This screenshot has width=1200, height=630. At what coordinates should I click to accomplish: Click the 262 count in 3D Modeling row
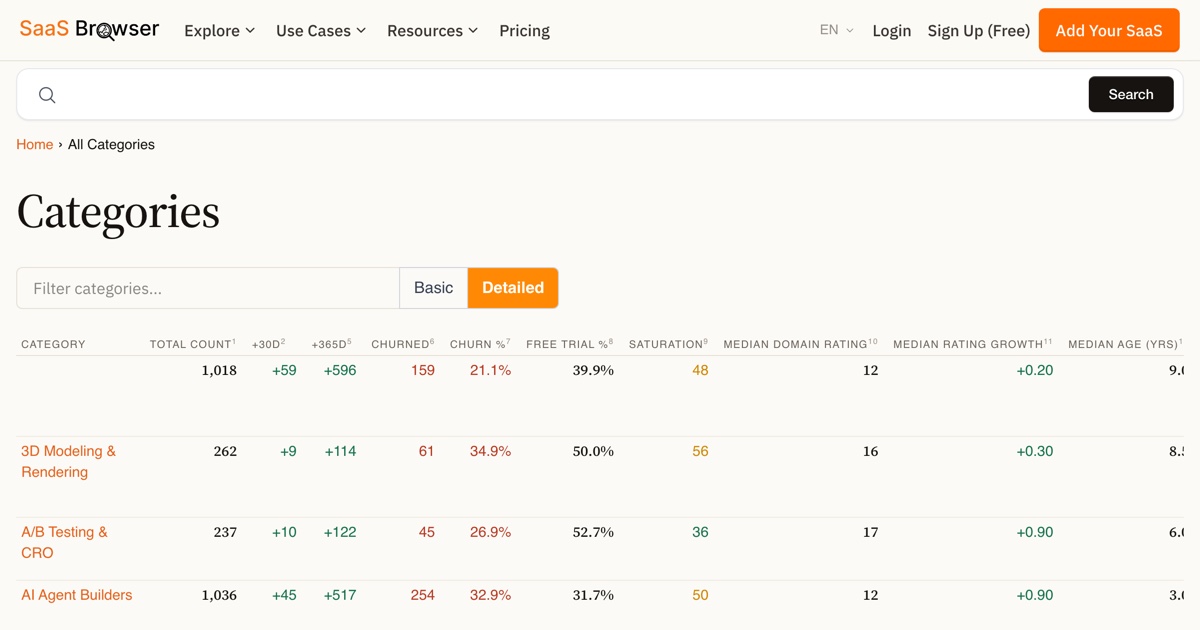pos(225,451)
